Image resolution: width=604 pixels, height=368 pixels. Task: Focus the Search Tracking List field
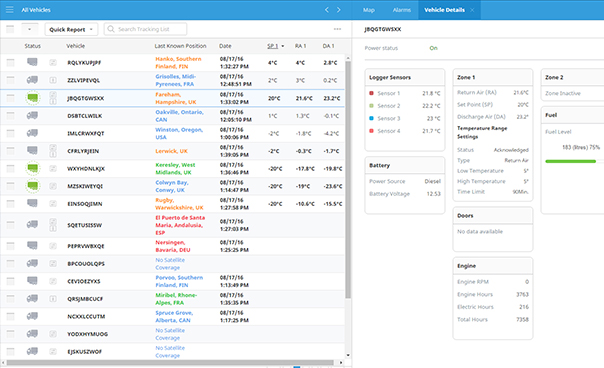pos(145,29)
